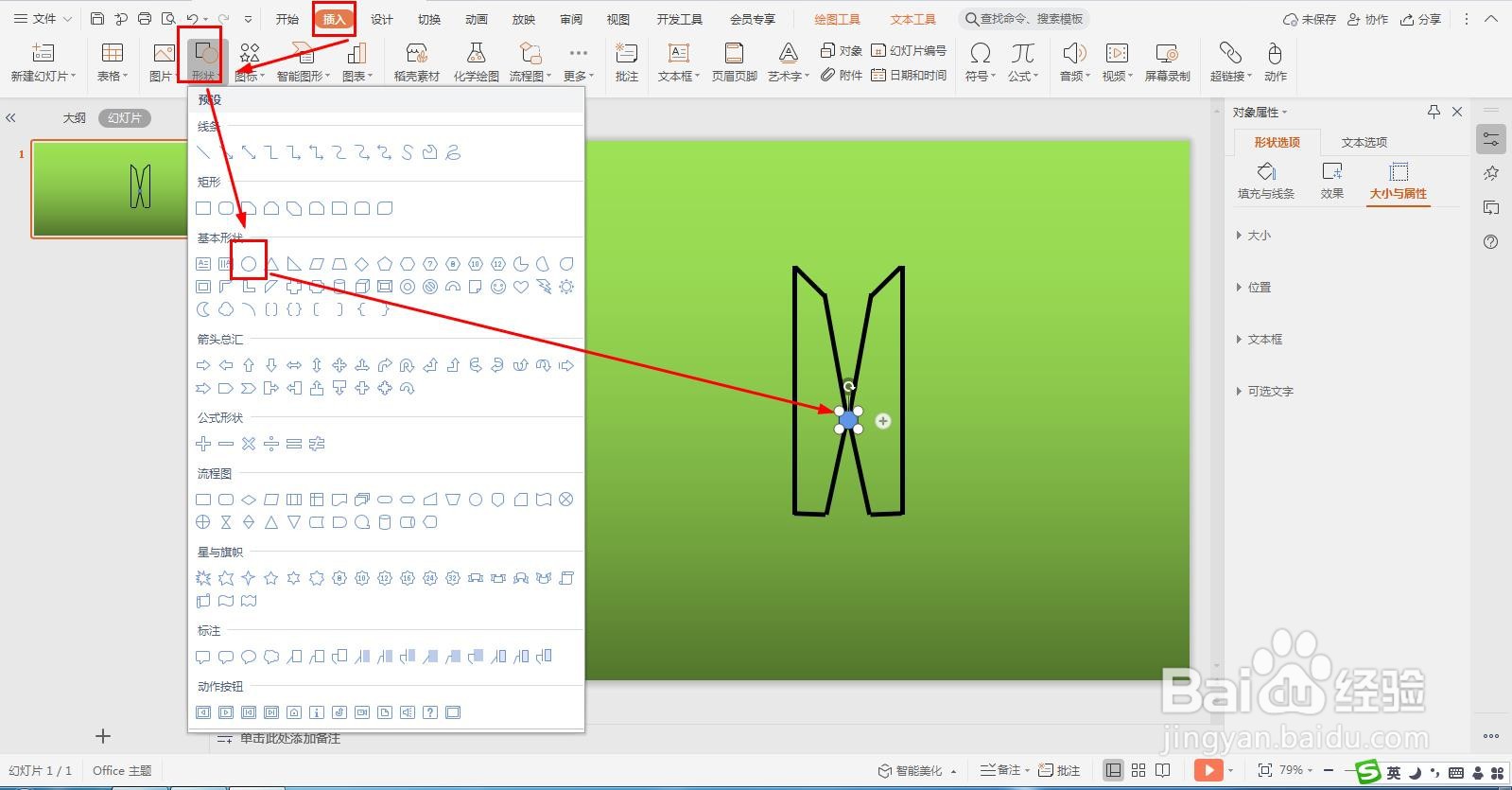The height and width of the screenshot is (790, 1512).
Task: Click the New Slide (新建幻灯片) icon
Action: pos(43,54)
